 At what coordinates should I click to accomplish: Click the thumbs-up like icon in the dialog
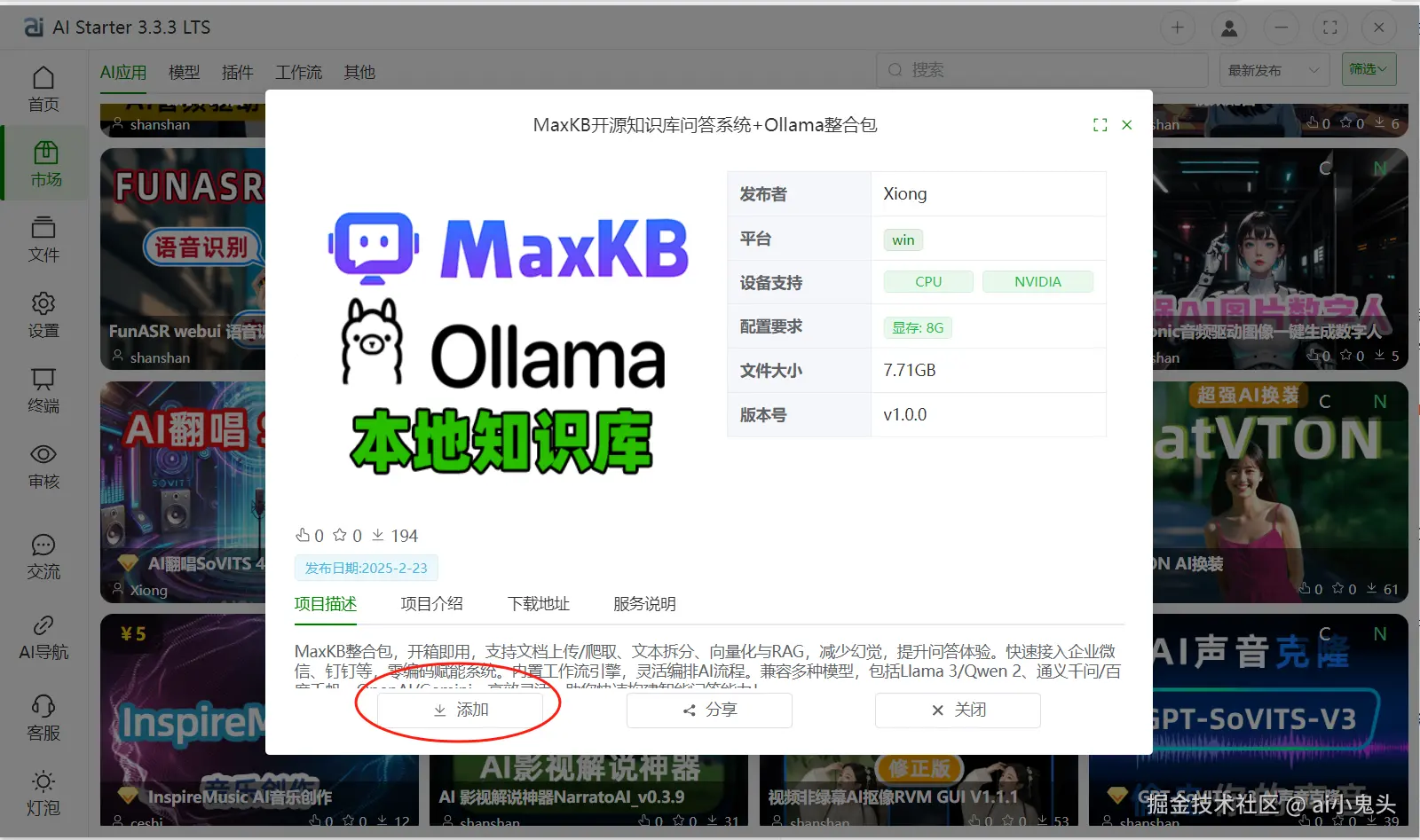tap(303, 535)
